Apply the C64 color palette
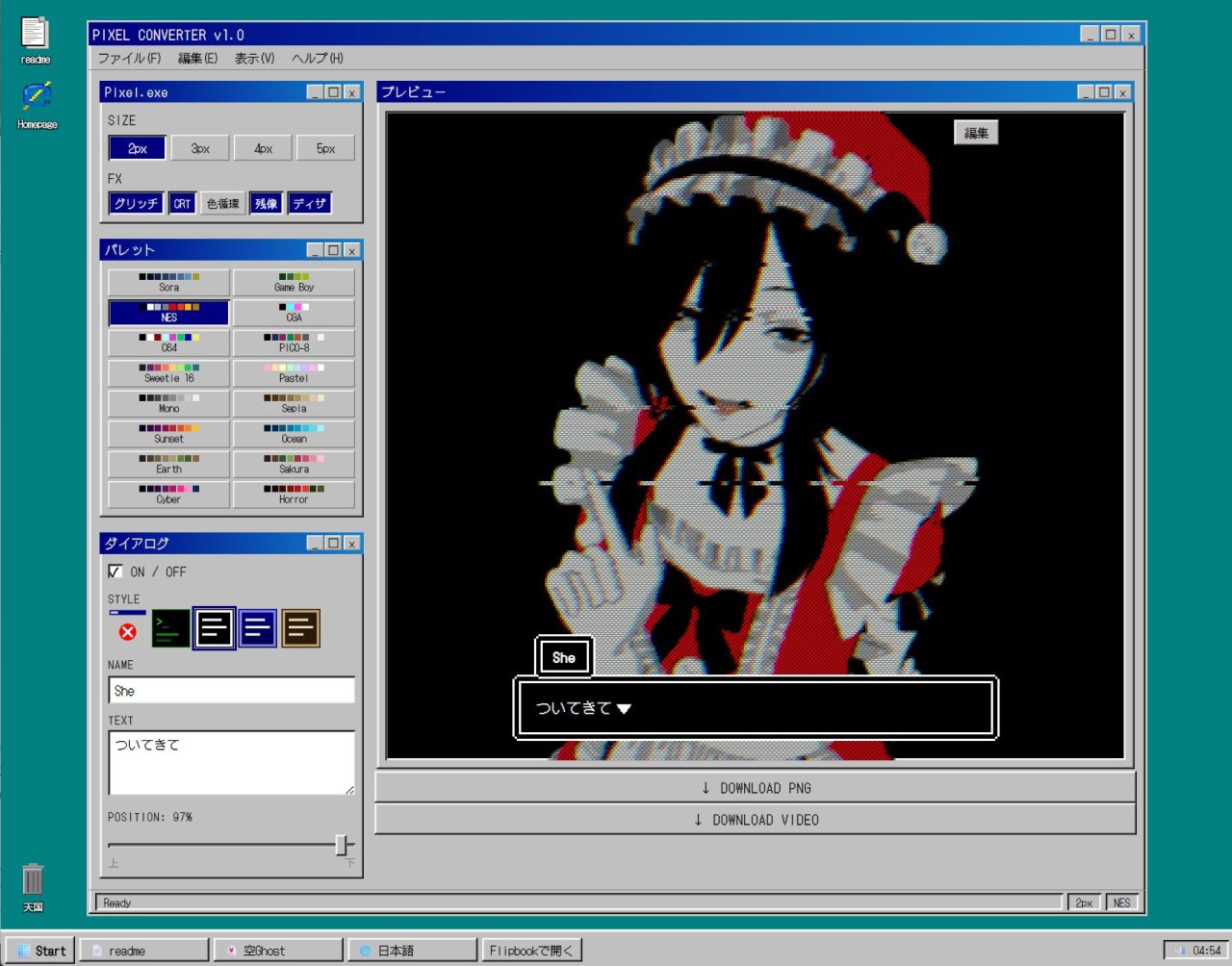1232x966 pixels. point(168,343)
